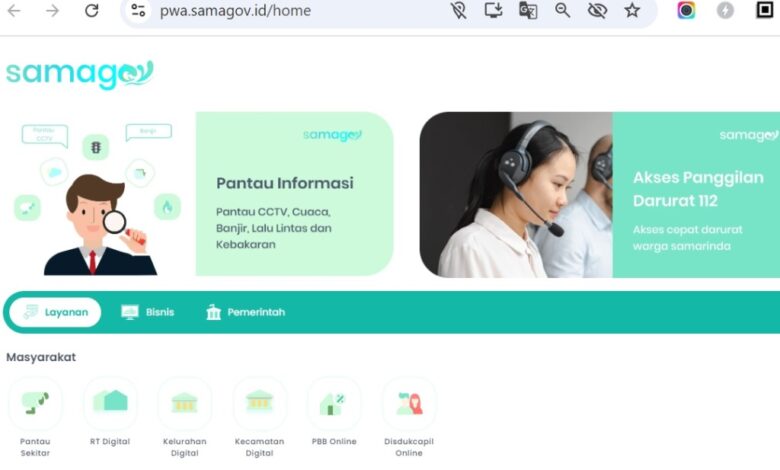Click the zoom magnifier icon in address bar
The width and height of the screenshot is (780, 470).
click(562, 10)
